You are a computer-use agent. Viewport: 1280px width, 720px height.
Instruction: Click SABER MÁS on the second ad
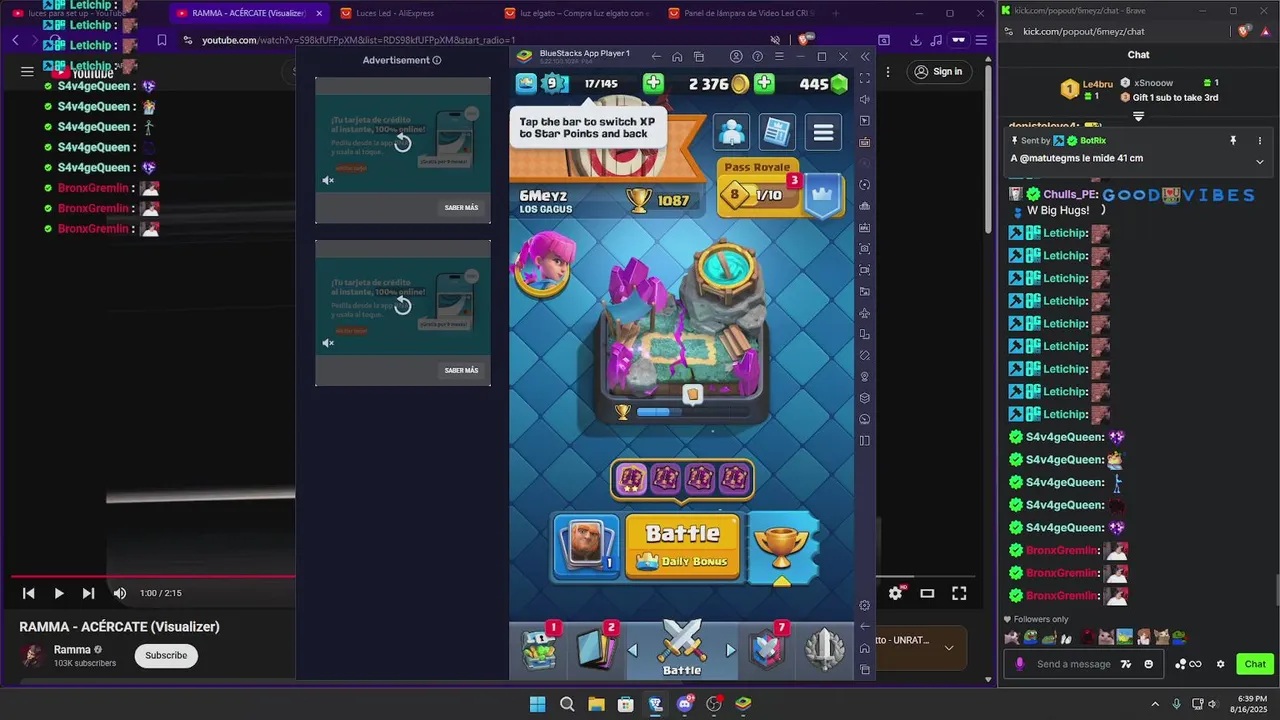tap(461, 370)
